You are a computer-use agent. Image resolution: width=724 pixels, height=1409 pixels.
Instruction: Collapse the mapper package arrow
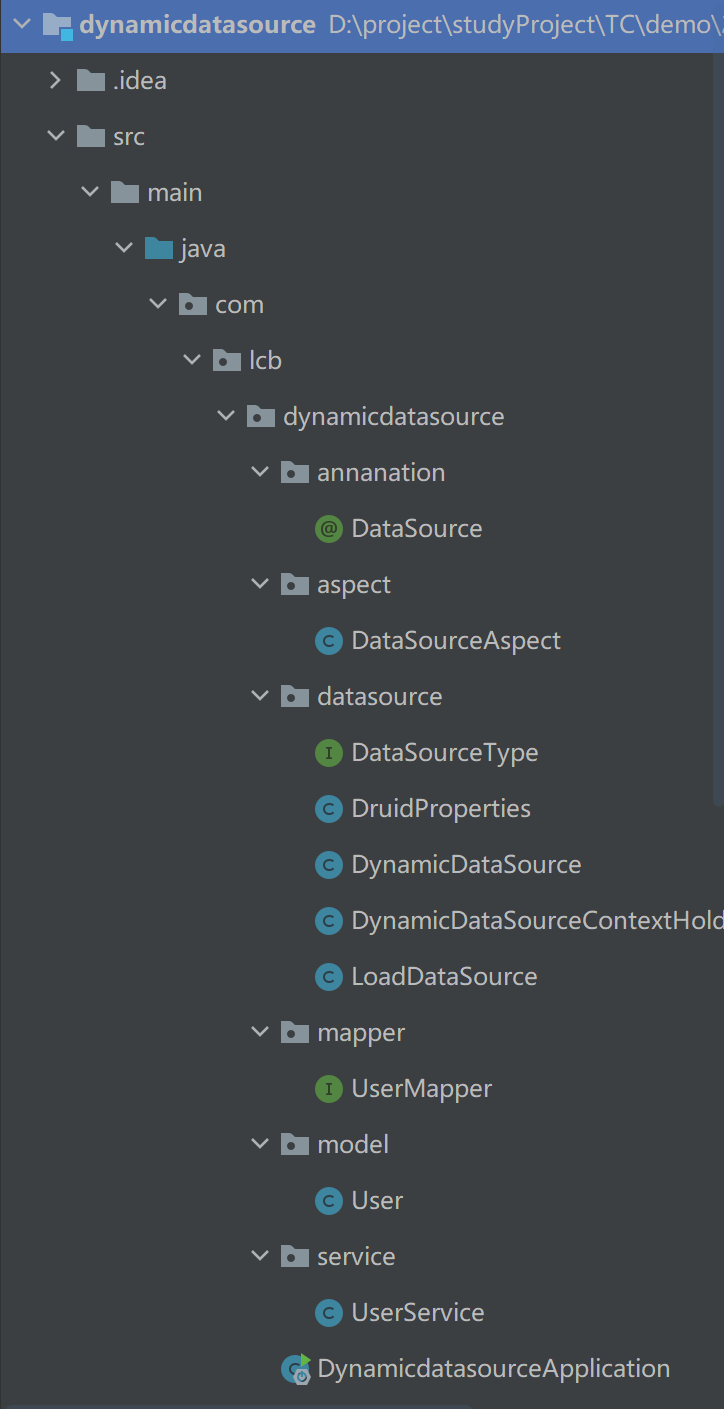tap(260, 1033)
